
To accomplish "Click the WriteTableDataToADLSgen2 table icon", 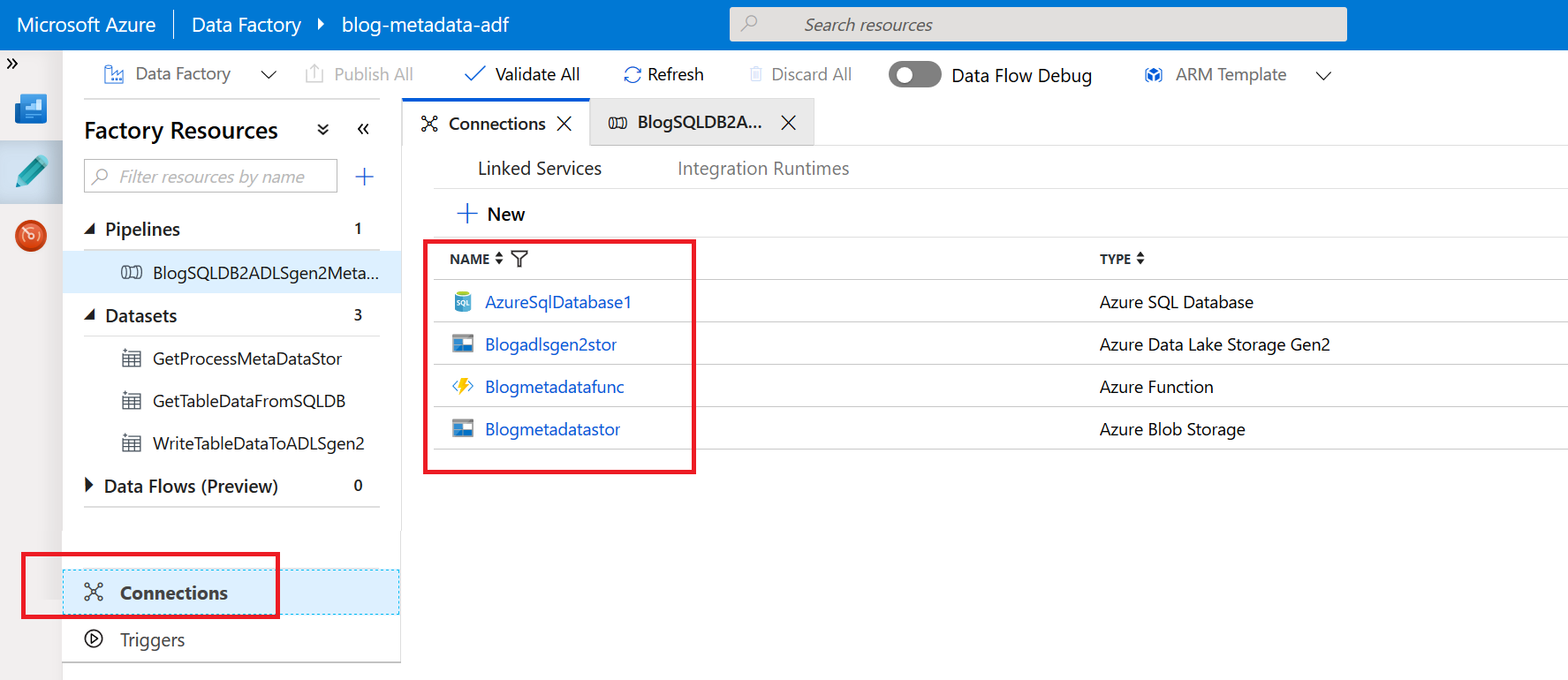I will click(x=132, y=443).
